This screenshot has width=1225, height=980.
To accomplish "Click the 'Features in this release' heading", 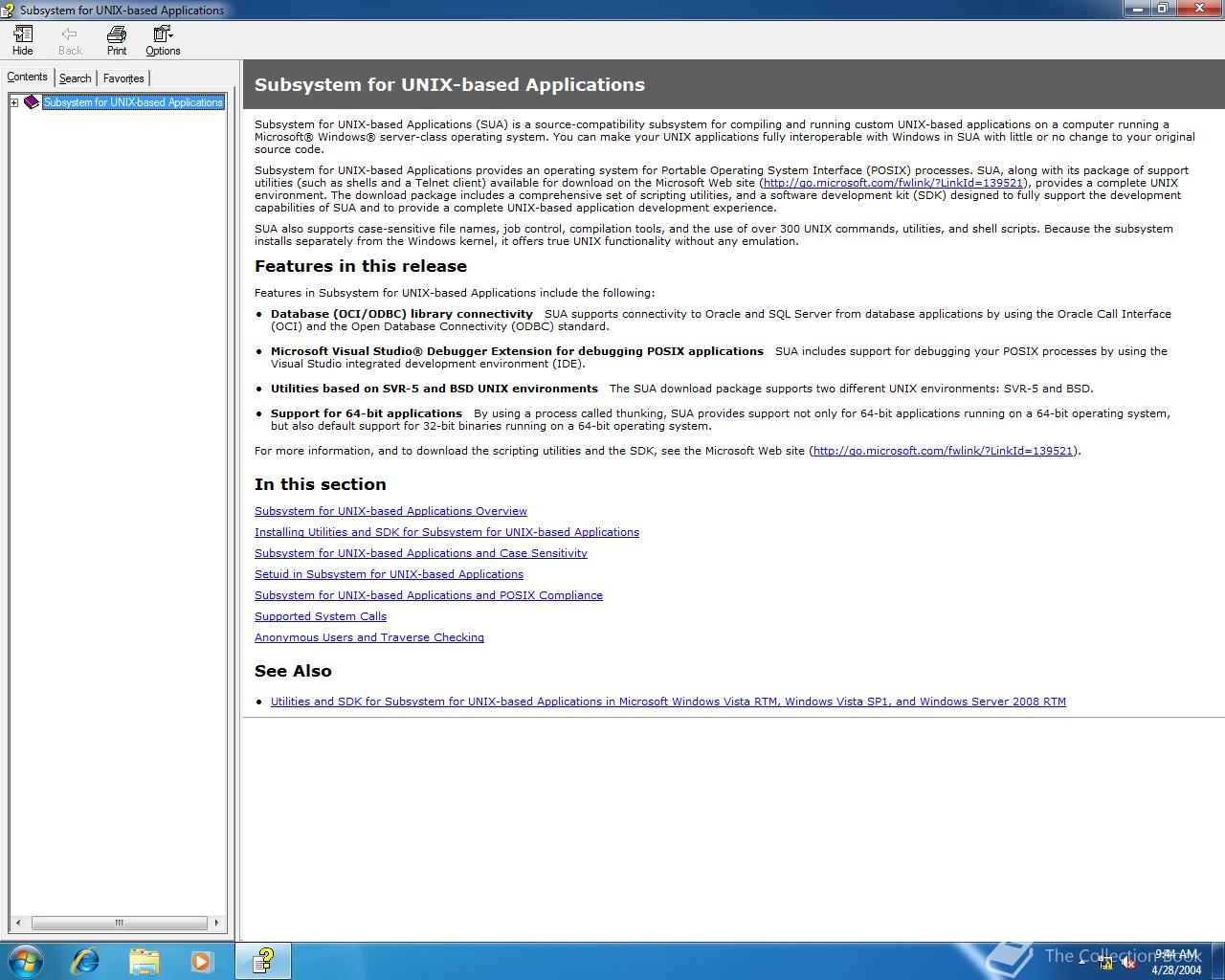I will click(361, 266).
